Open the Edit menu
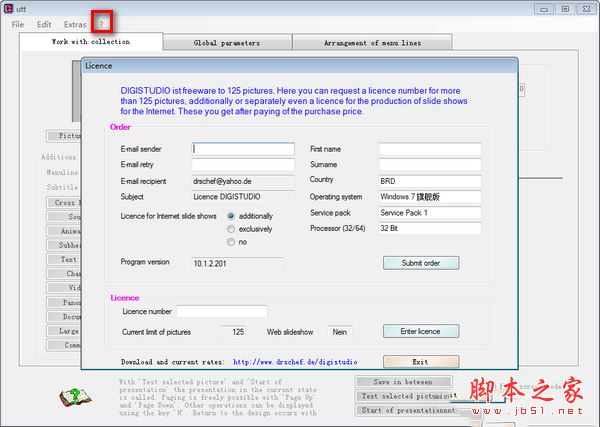Viewport: 600px width, 427px height. [44, 24]
